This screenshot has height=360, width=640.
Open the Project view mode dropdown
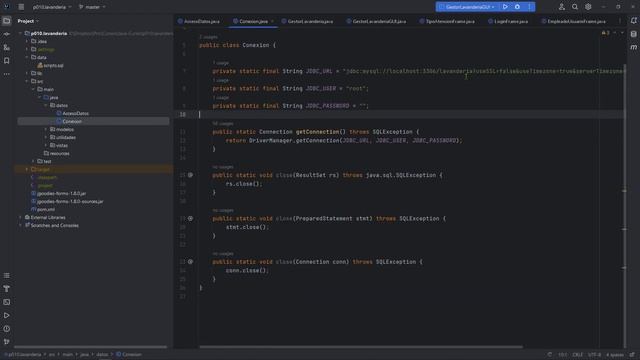pyautogui.click(x=28, y=21)
